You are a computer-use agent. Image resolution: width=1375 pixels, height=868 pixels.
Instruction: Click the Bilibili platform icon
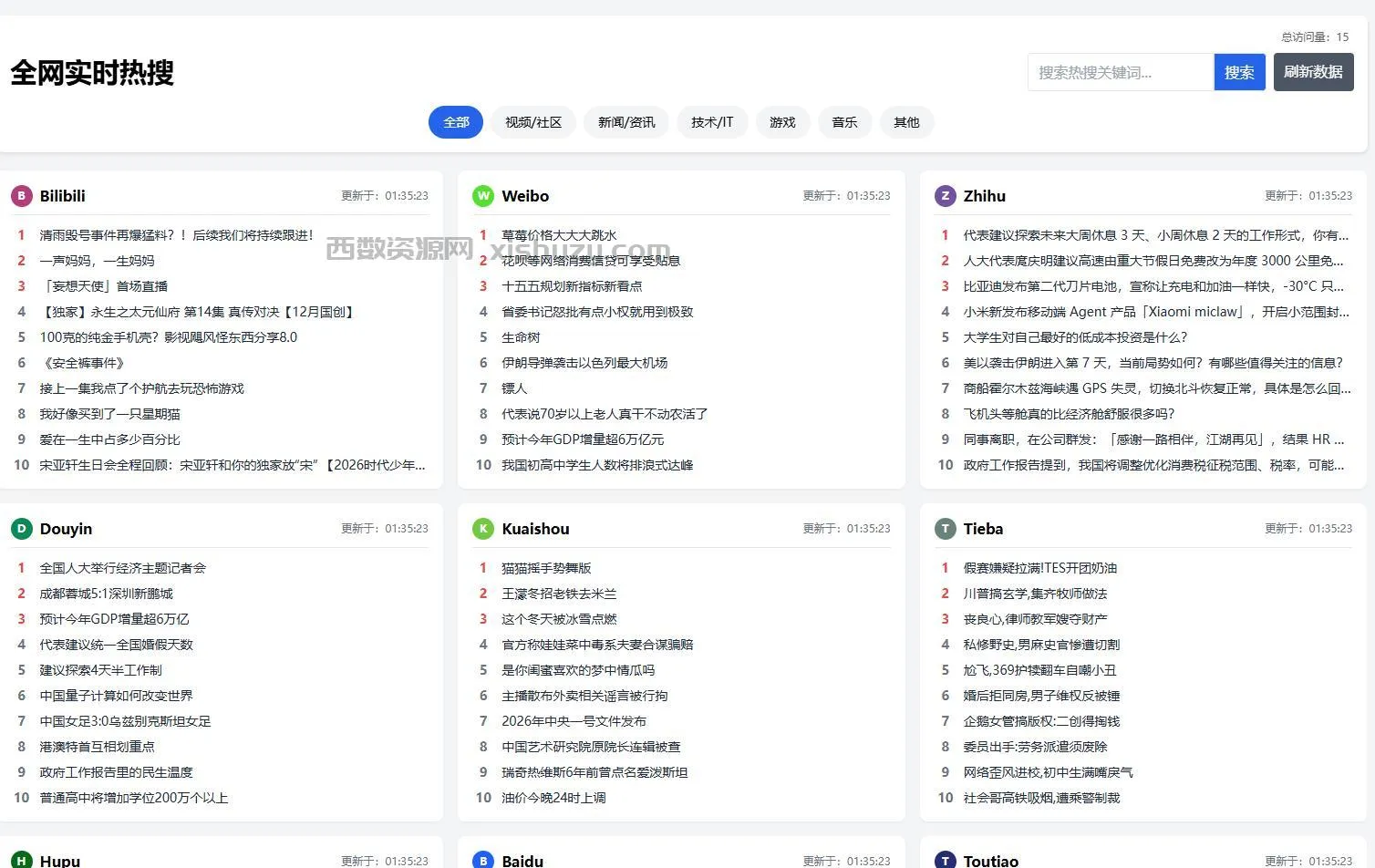pyautogui.click(x=21, y=195)
